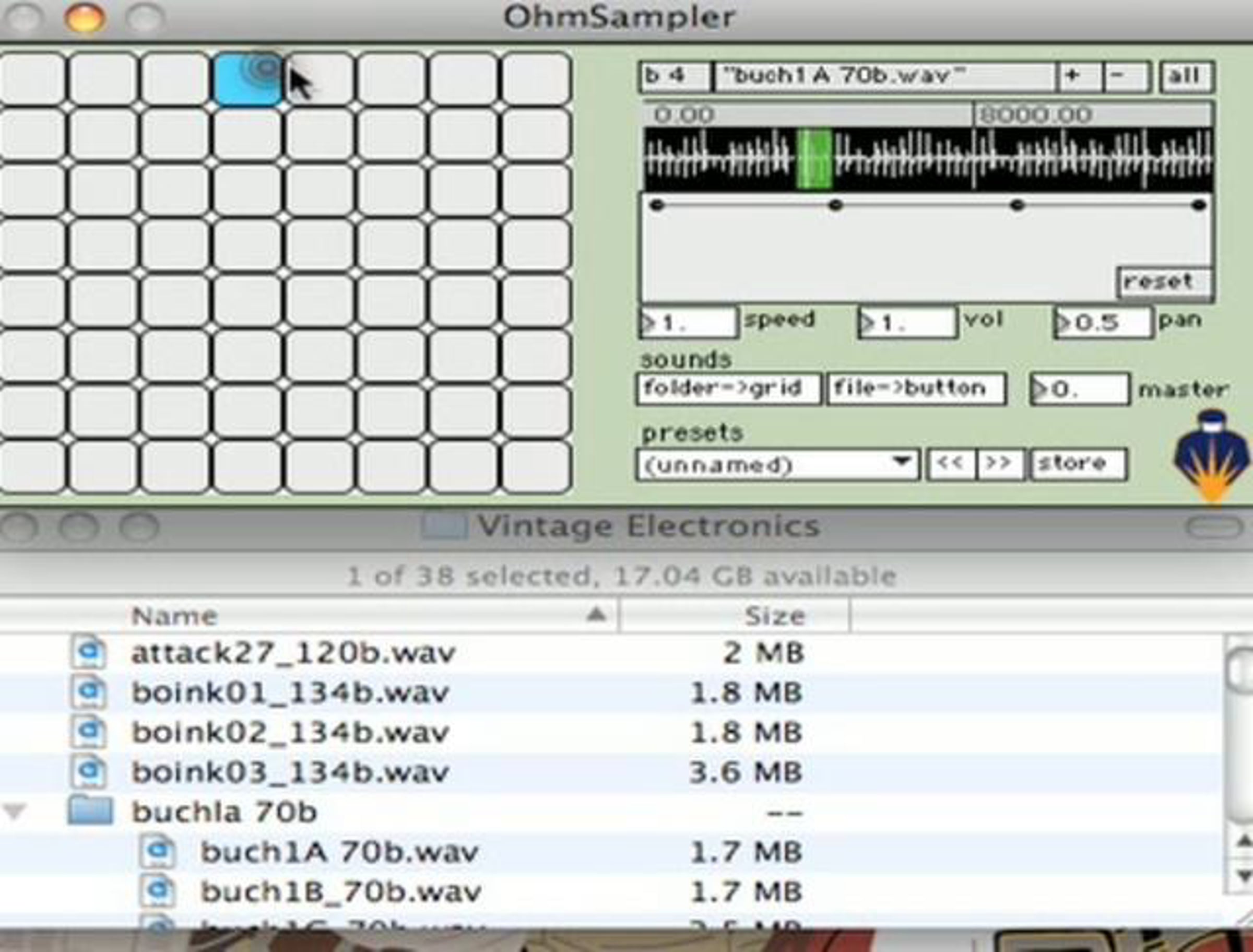Click the all button beside minus
Image resolution: width=1253 pixels, height=952 pixels.
click(1186, 76)
